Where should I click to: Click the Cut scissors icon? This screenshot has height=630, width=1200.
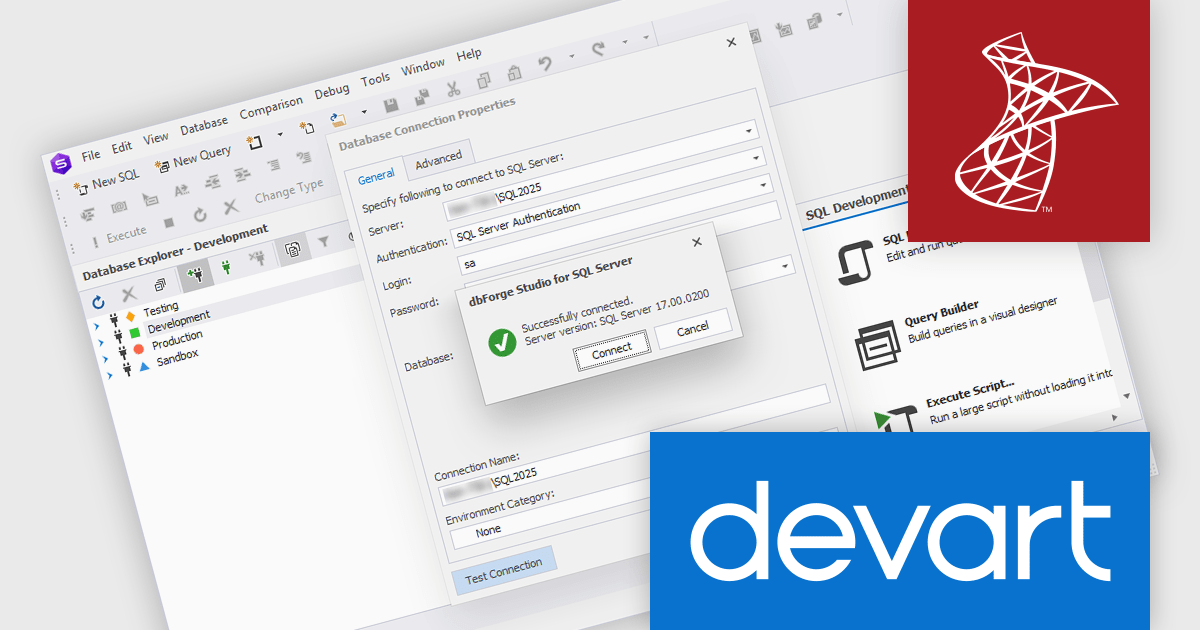453,88
